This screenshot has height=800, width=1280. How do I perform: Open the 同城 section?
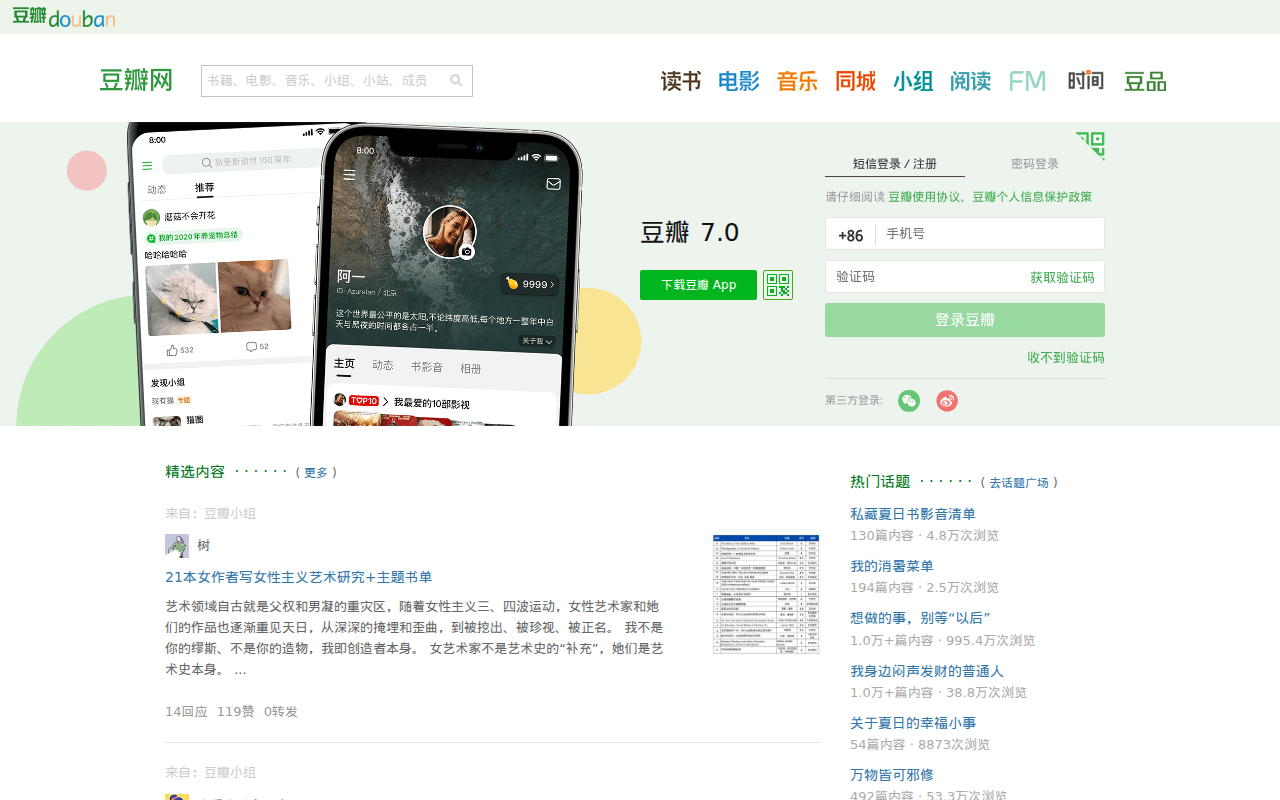tap(856, 82)
